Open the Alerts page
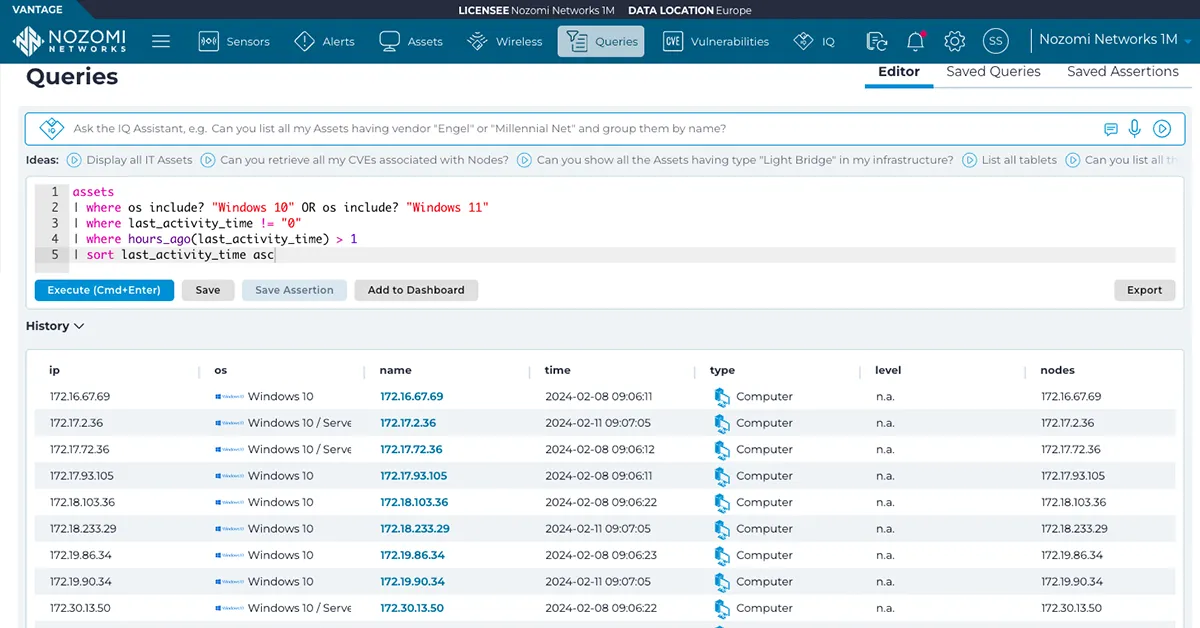Image resolution: width=1200 pixels, height=628 pixels. pos(325,41)
